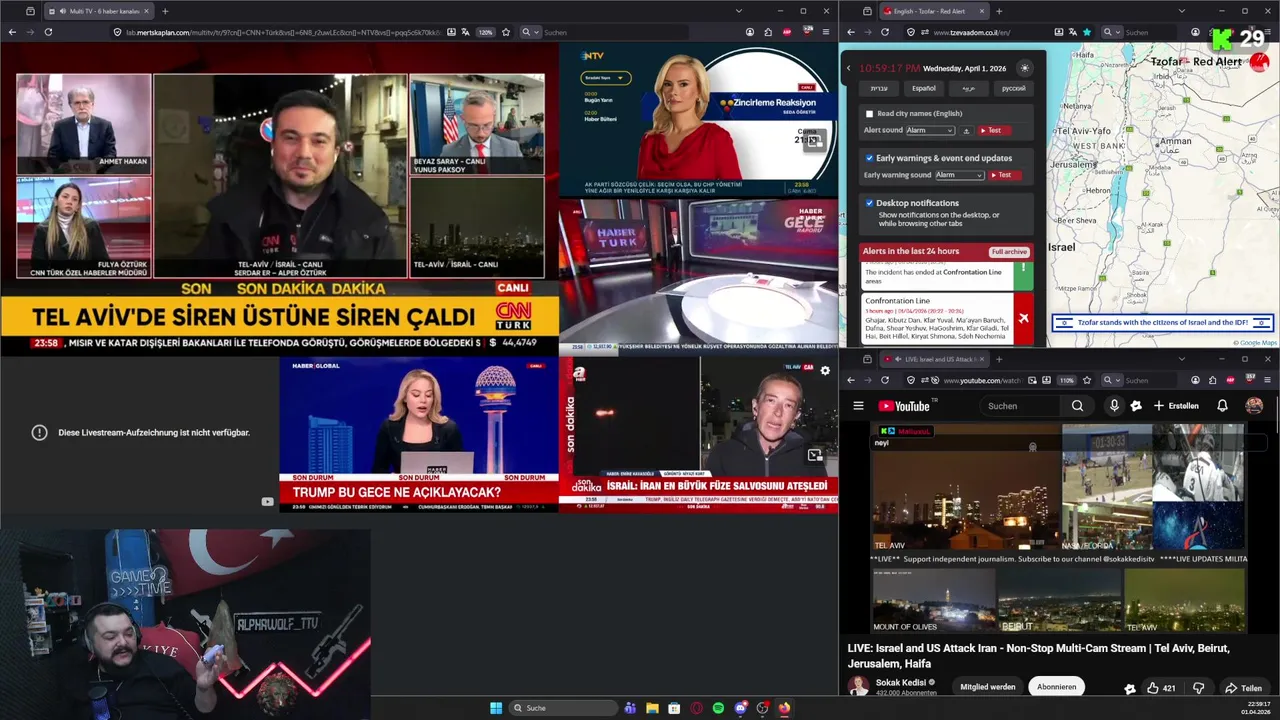Open the Multi TV browser hamburger menu
This screenshot has height=720, width=1280.
(826, 32)
